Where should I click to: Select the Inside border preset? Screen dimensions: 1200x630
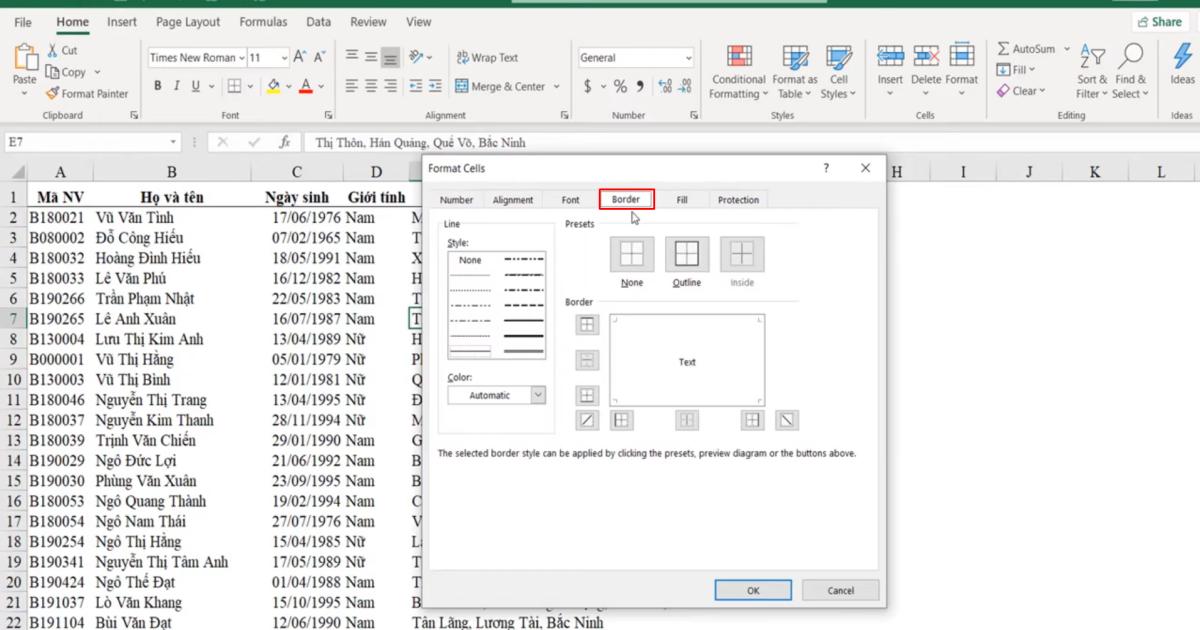point(741,254)
